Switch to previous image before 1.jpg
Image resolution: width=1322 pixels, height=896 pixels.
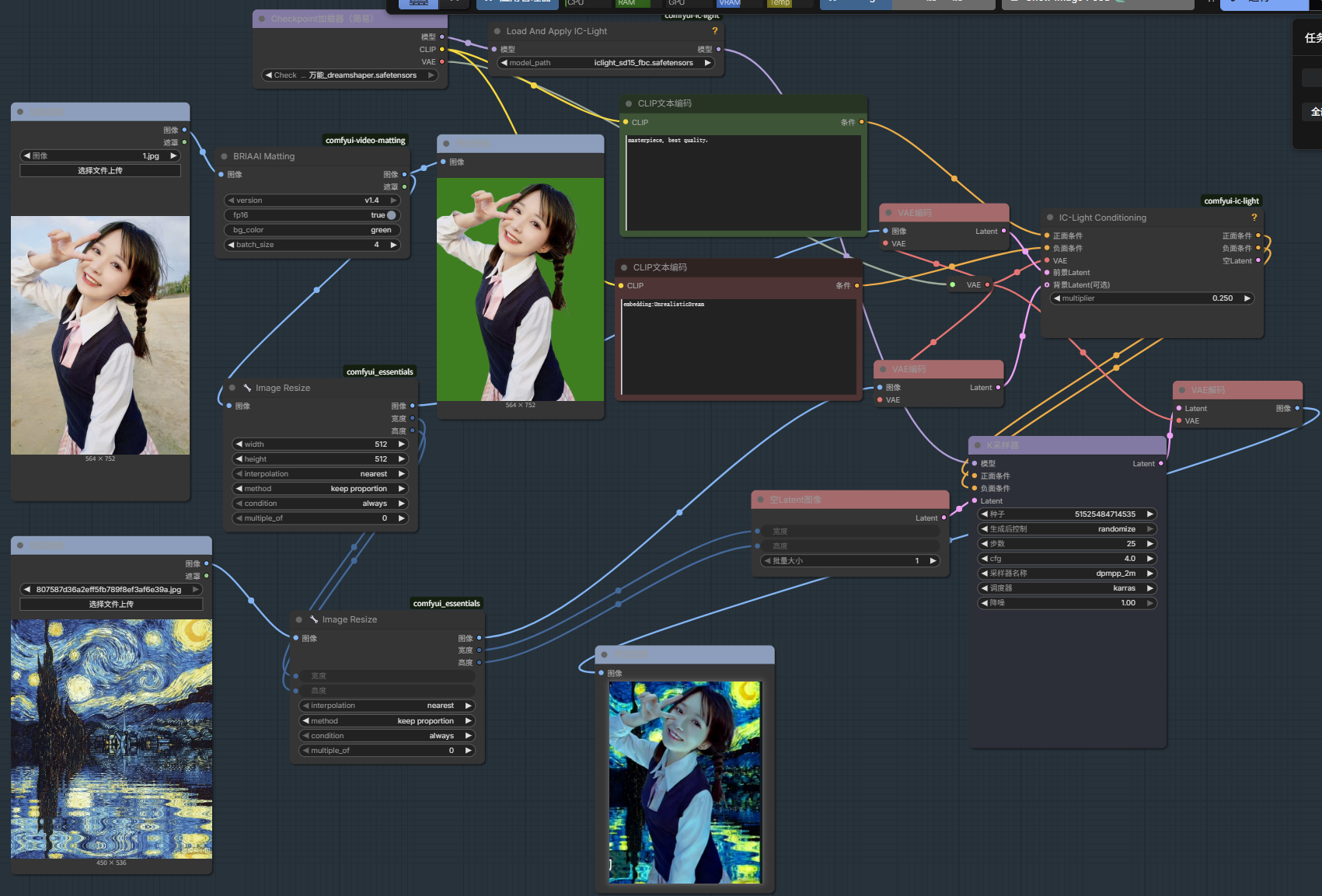coord(27,156)
